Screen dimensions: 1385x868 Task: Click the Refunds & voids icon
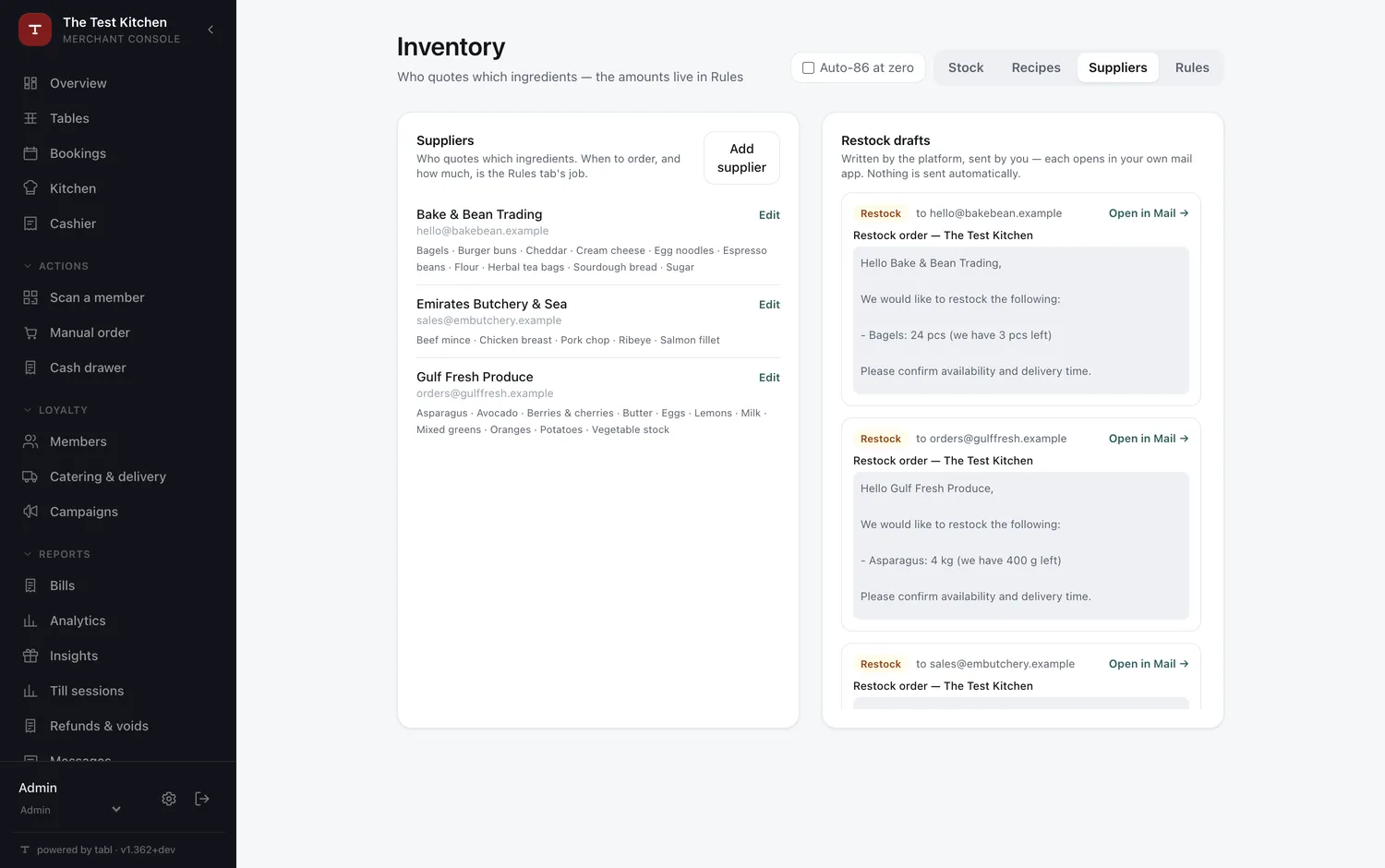point(30,726)
